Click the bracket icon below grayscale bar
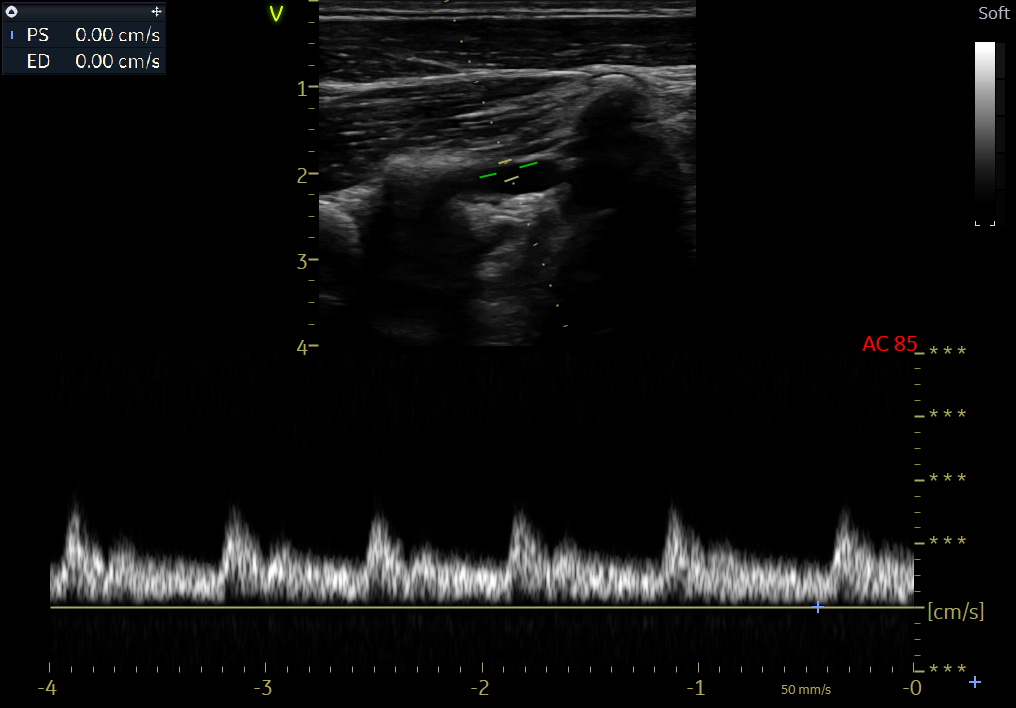 [985, 223]
